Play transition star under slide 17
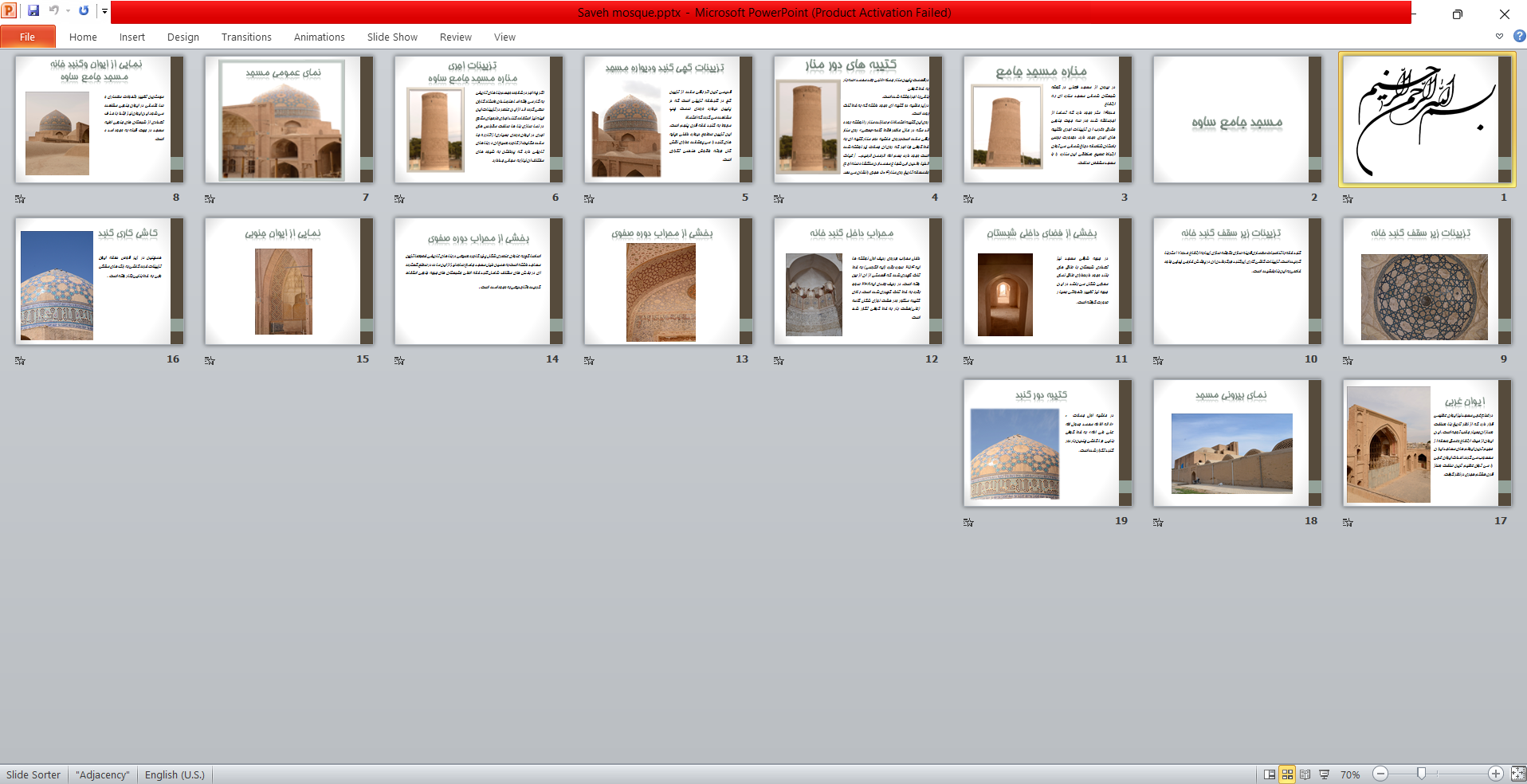Image resolution: width=1527 pixels, height=784 pixels. point(1348,522)
